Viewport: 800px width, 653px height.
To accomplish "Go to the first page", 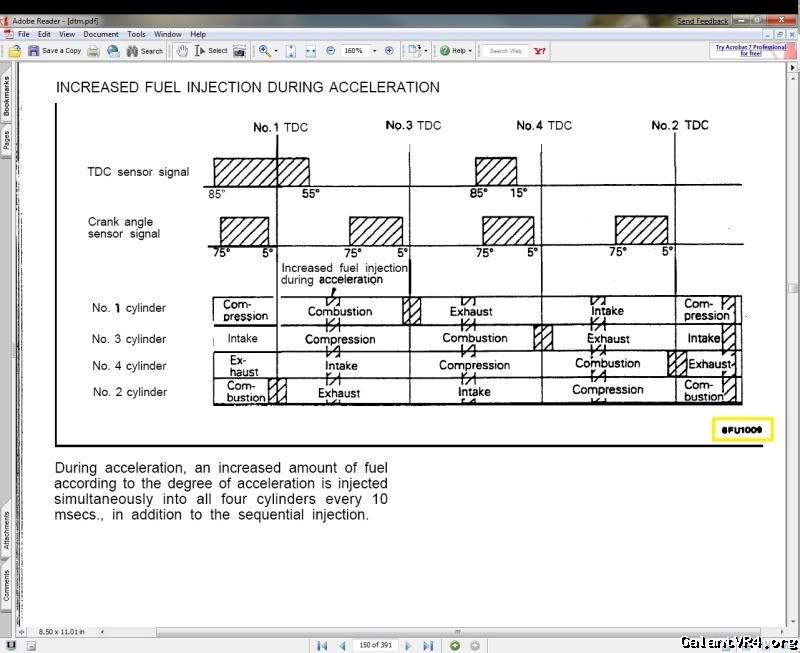I will click(322, 646).
